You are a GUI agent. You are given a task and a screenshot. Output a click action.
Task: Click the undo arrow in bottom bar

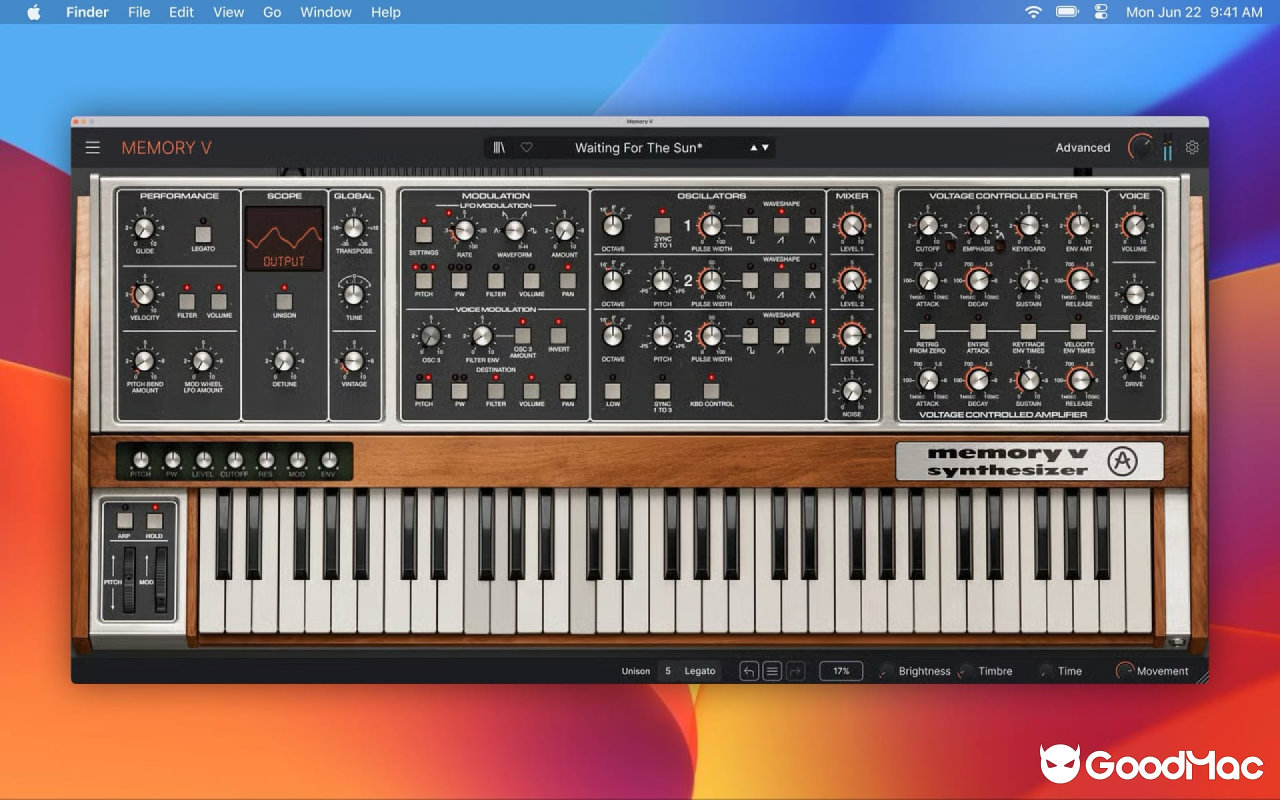click(x=749, y=671)
